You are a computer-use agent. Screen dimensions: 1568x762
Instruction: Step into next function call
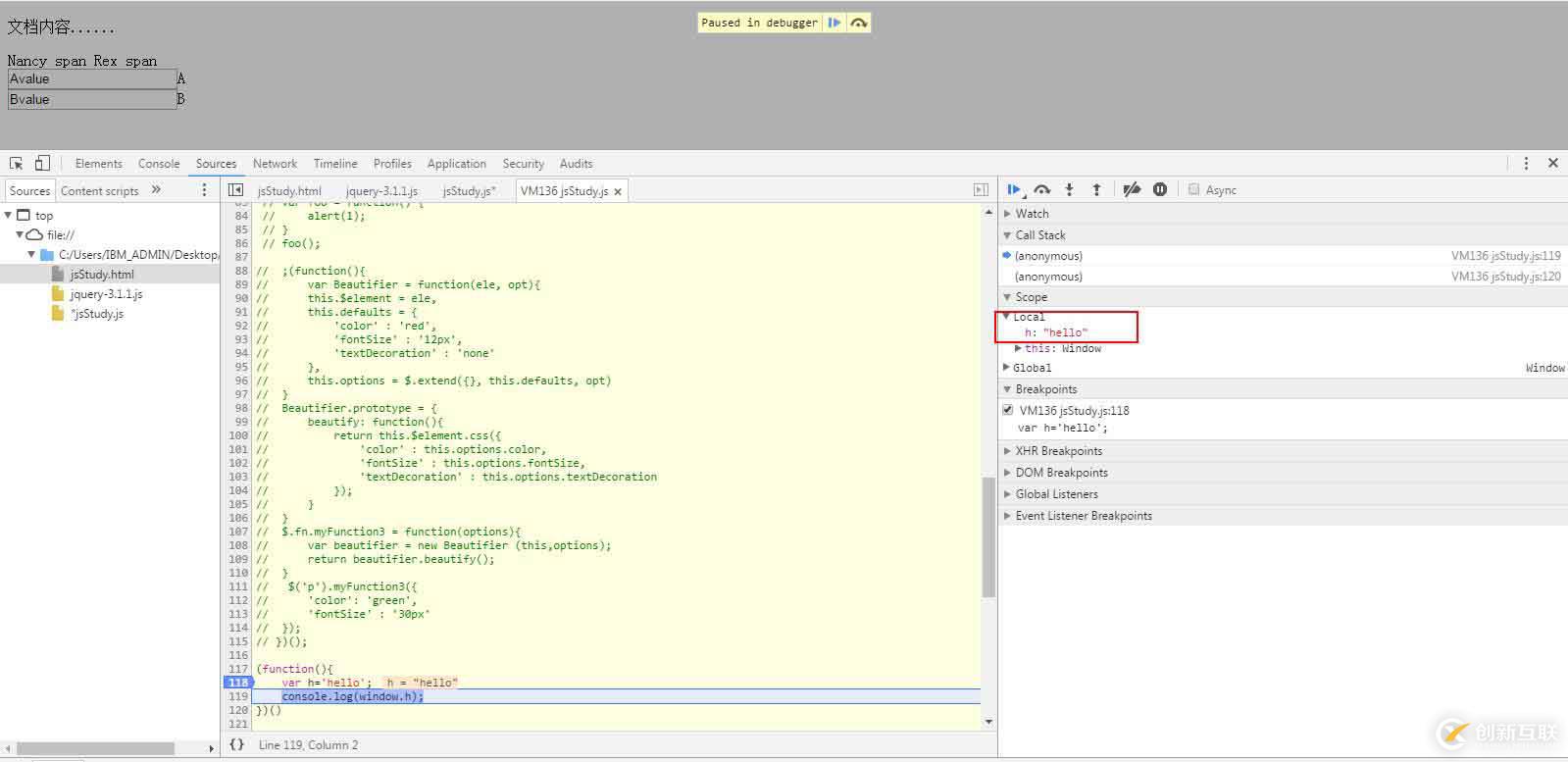tap(1070, 190)
